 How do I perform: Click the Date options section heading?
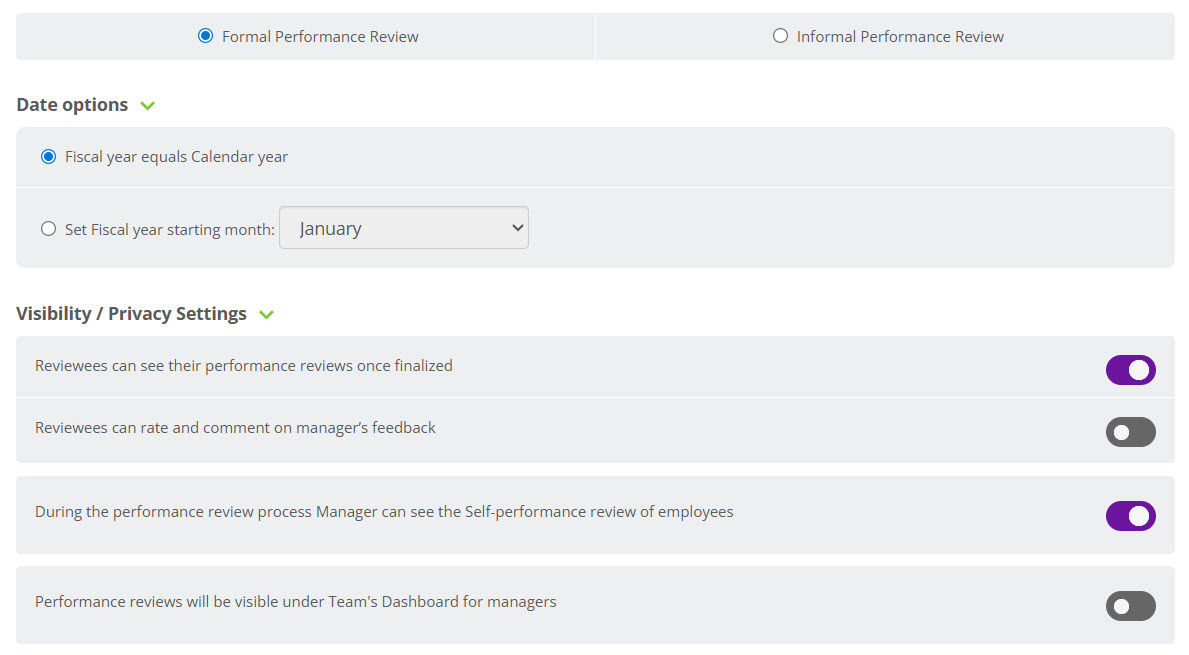point(72,105)
